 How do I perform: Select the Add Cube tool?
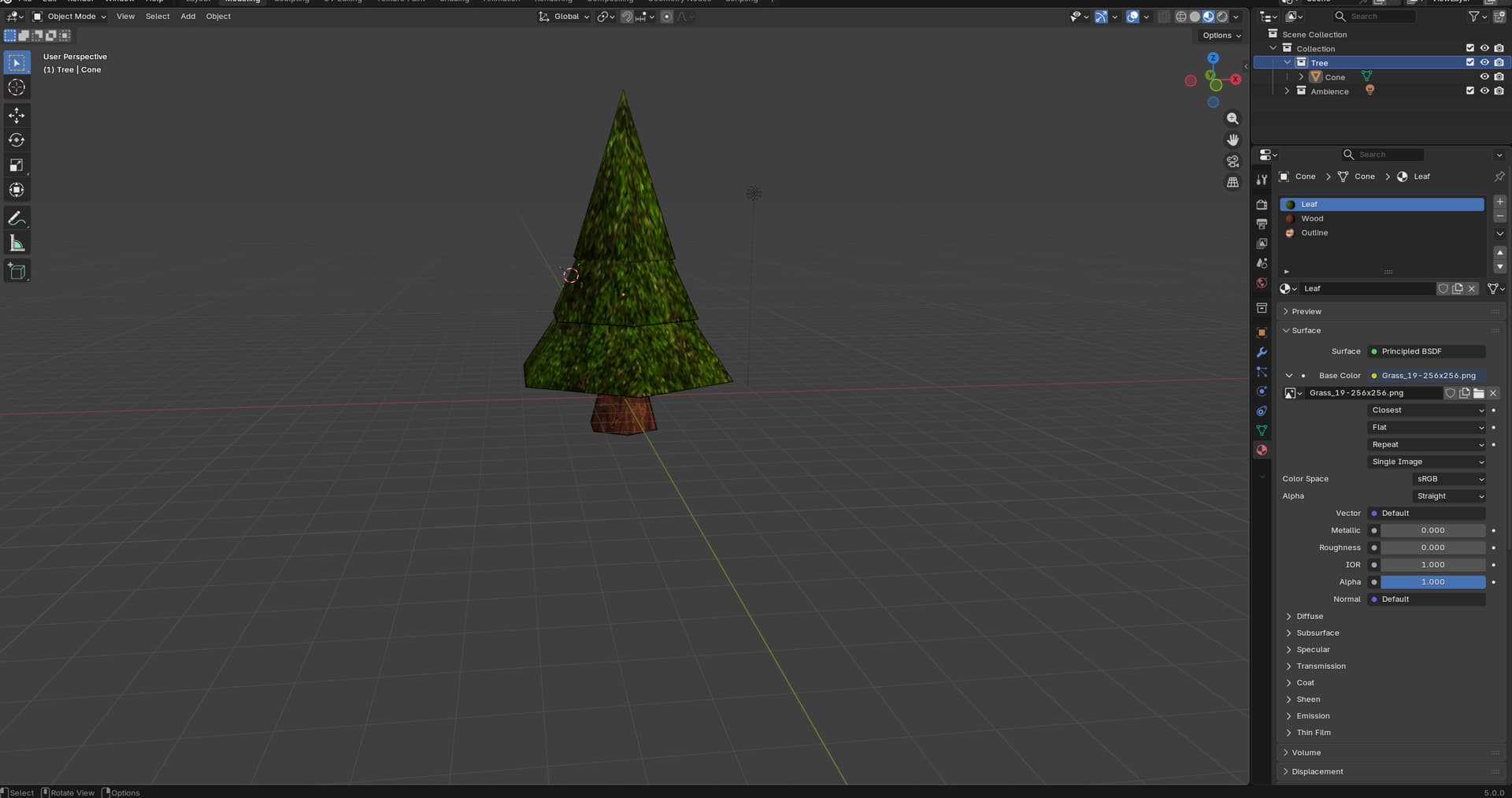tap(17, 272)
